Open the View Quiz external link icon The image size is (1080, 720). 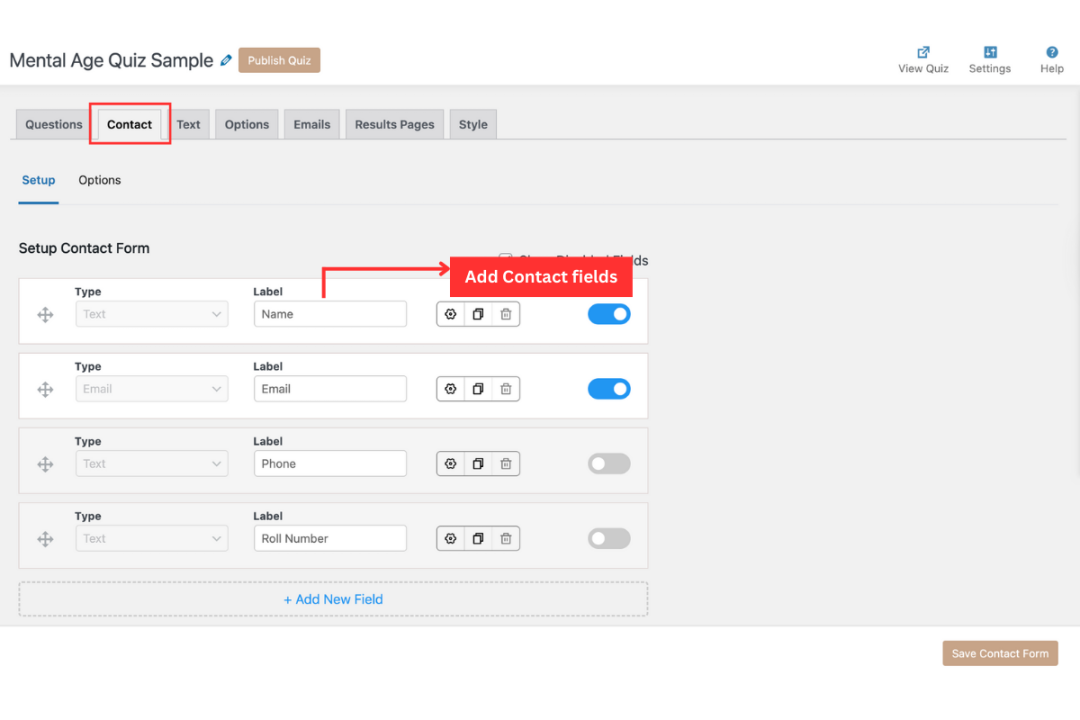(x=923, y=53)
